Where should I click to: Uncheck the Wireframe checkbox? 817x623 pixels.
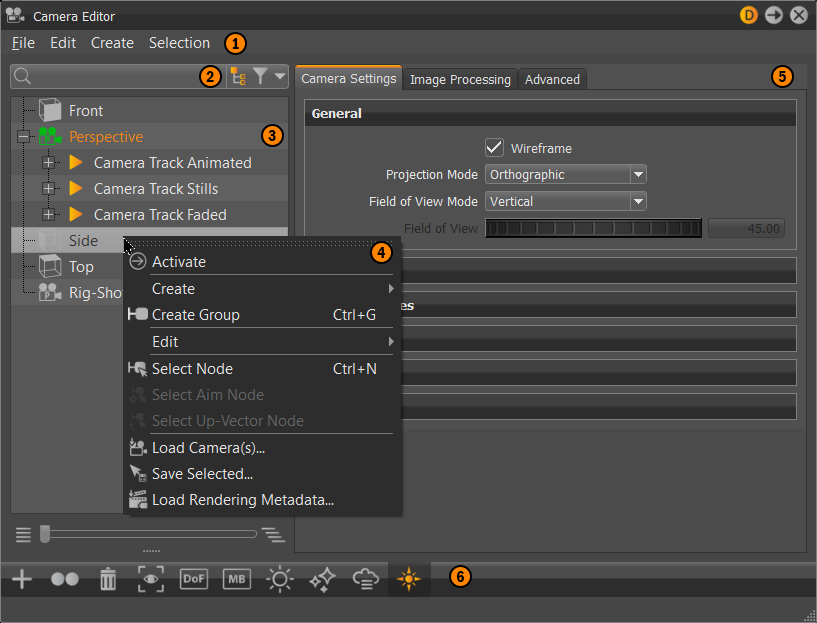(x=494, y=148)
